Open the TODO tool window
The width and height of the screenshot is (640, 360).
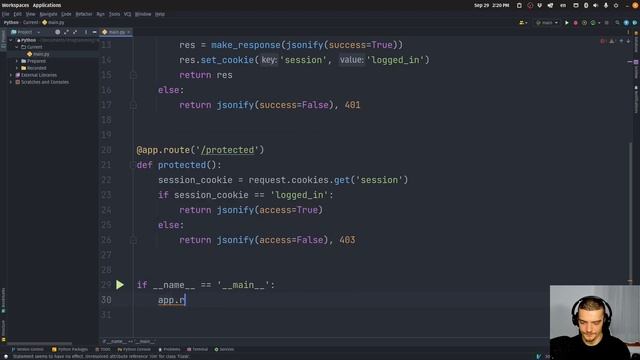103,349
